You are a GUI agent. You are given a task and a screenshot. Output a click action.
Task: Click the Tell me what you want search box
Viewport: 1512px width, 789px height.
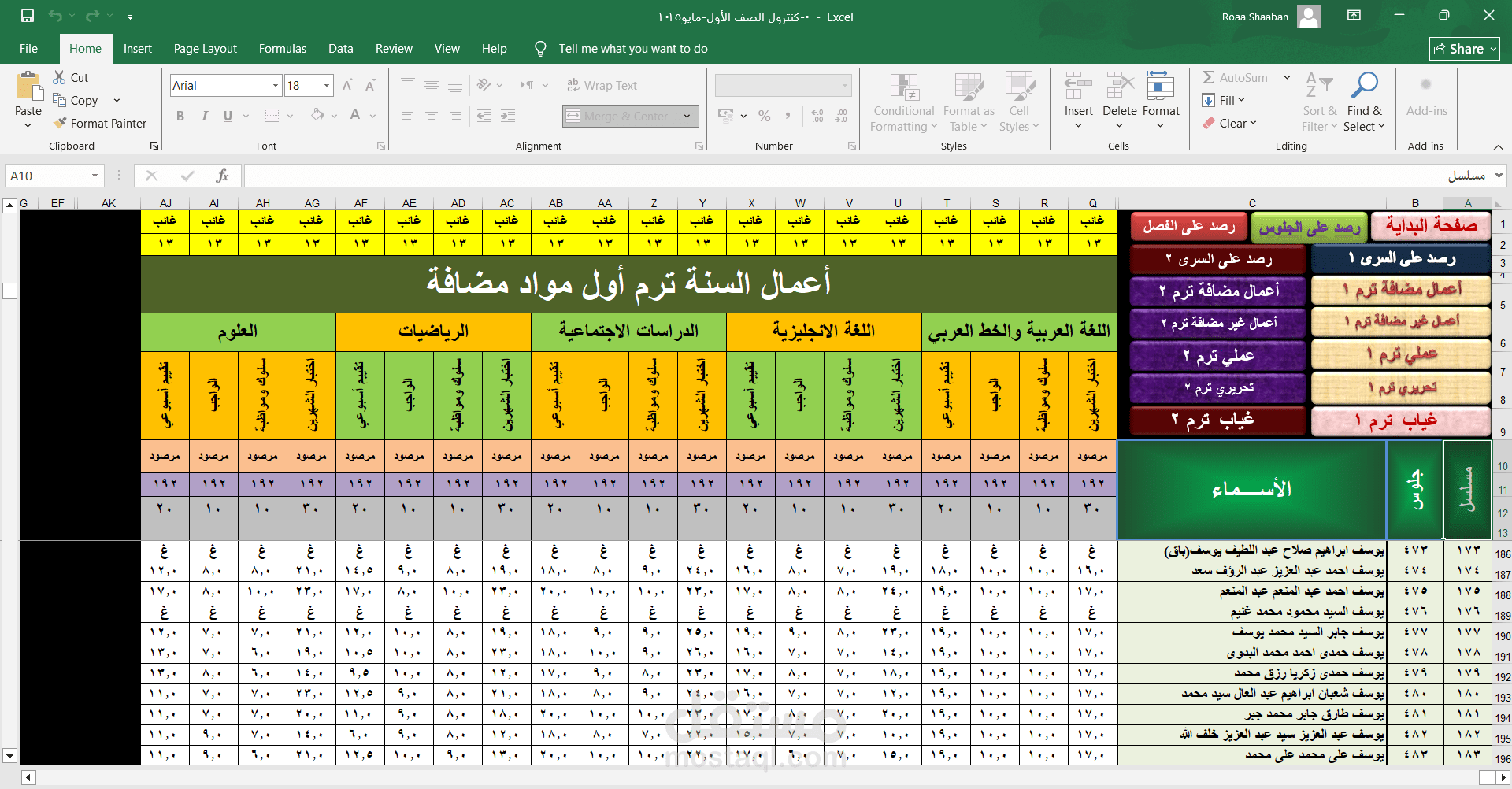[x=633, y=49]
